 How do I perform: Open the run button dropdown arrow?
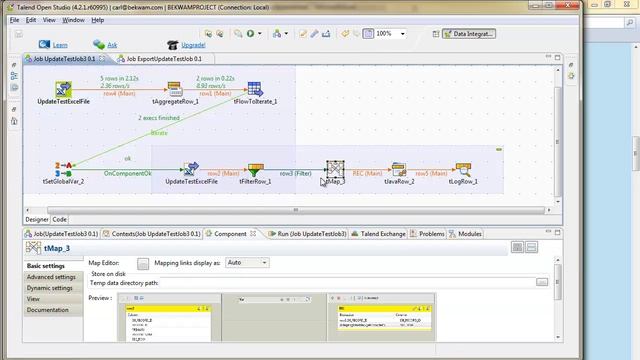pyautogui.click(x=260, y=33)
